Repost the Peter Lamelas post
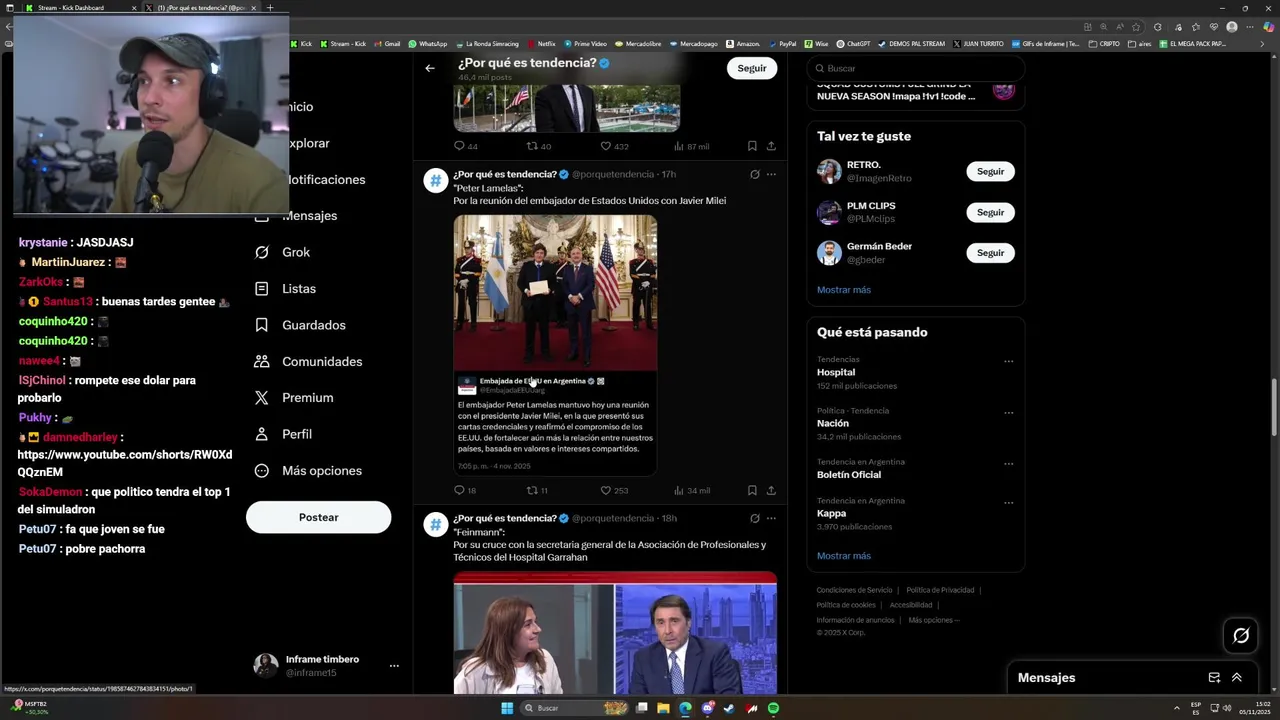 tap(532, 490)
